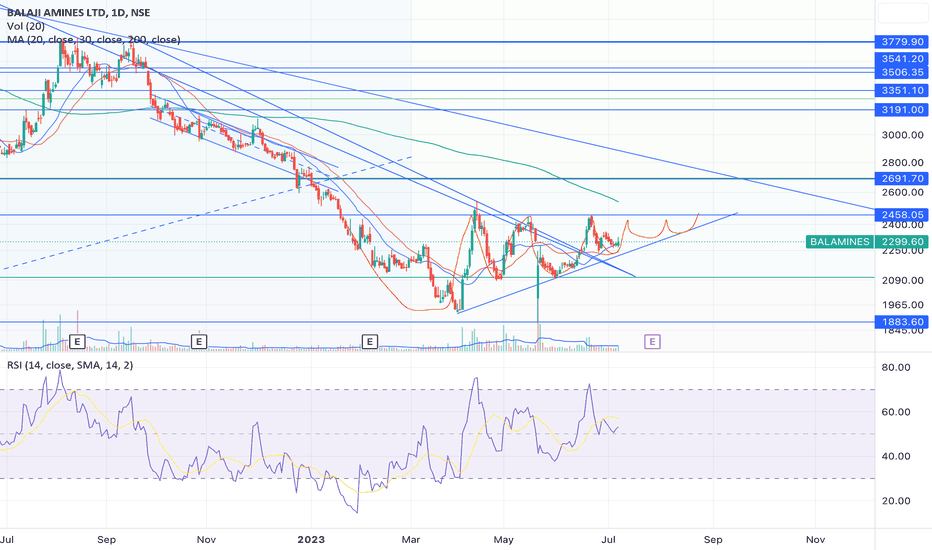This screenshot has height=550, width=932.
Task: Select the 3779.90 price level label
Action: coord(902,42)
